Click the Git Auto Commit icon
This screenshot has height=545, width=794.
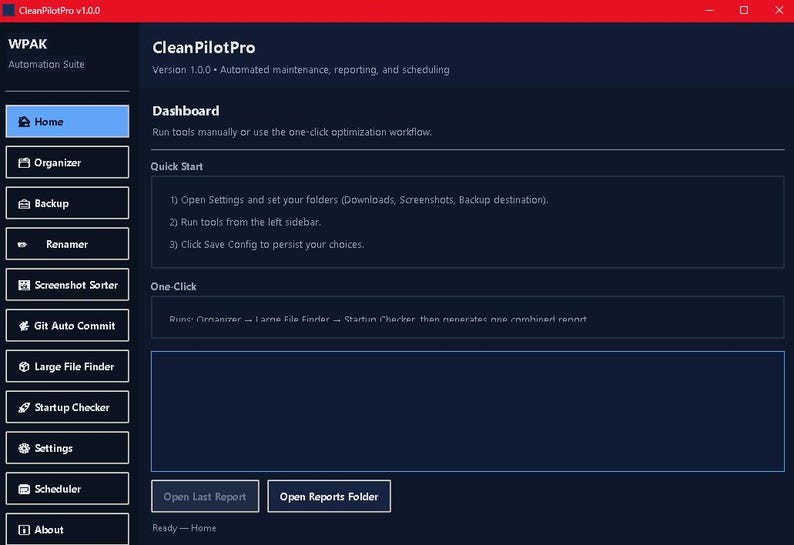tap(24, 326)
